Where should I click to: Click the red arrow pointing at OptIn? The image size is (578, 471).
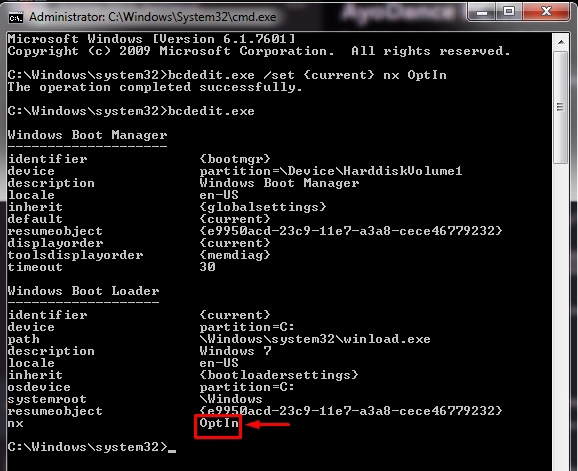[267, 425]
